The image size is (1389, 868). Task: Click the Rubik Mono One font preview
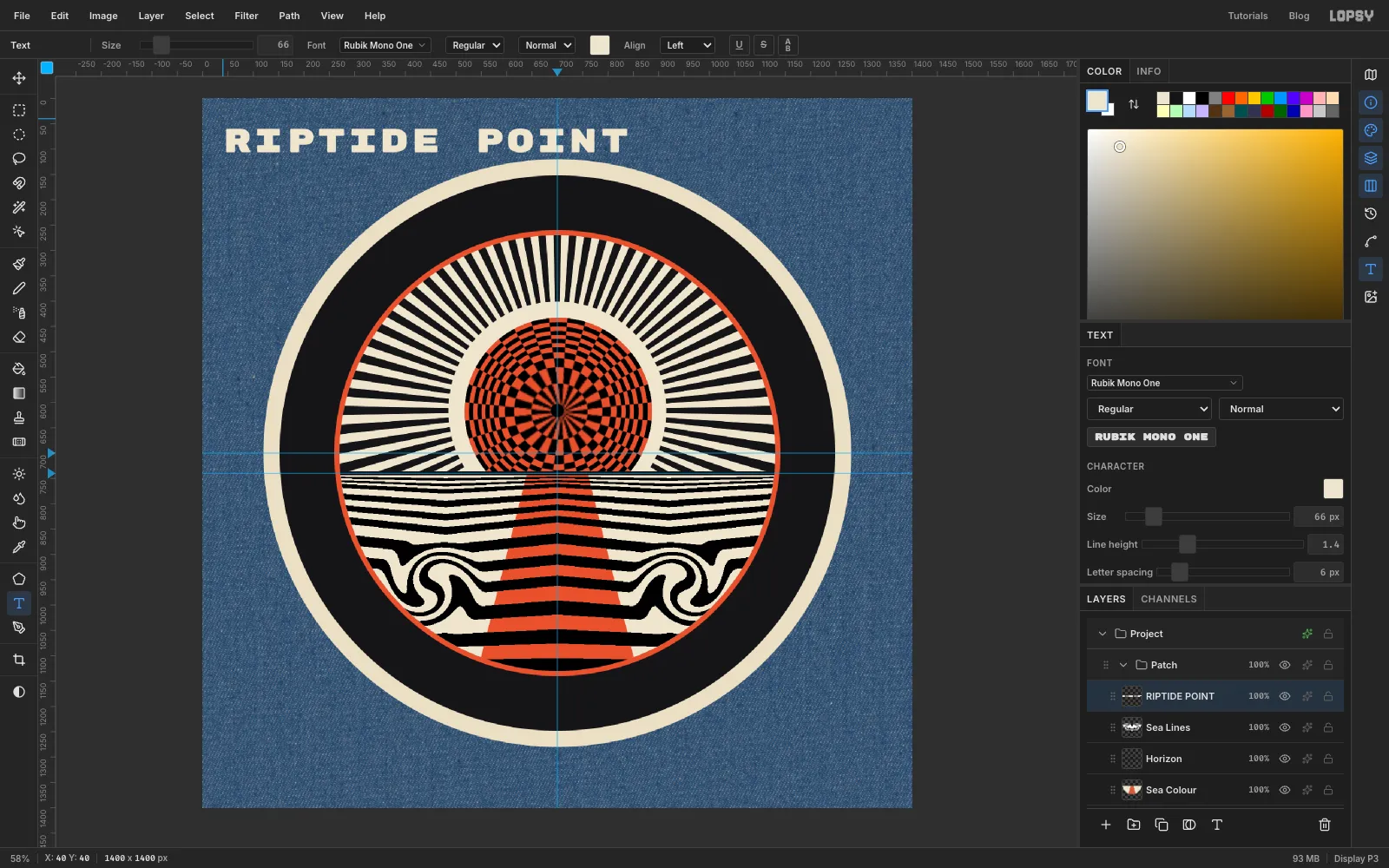click(x=1151, y=437)
